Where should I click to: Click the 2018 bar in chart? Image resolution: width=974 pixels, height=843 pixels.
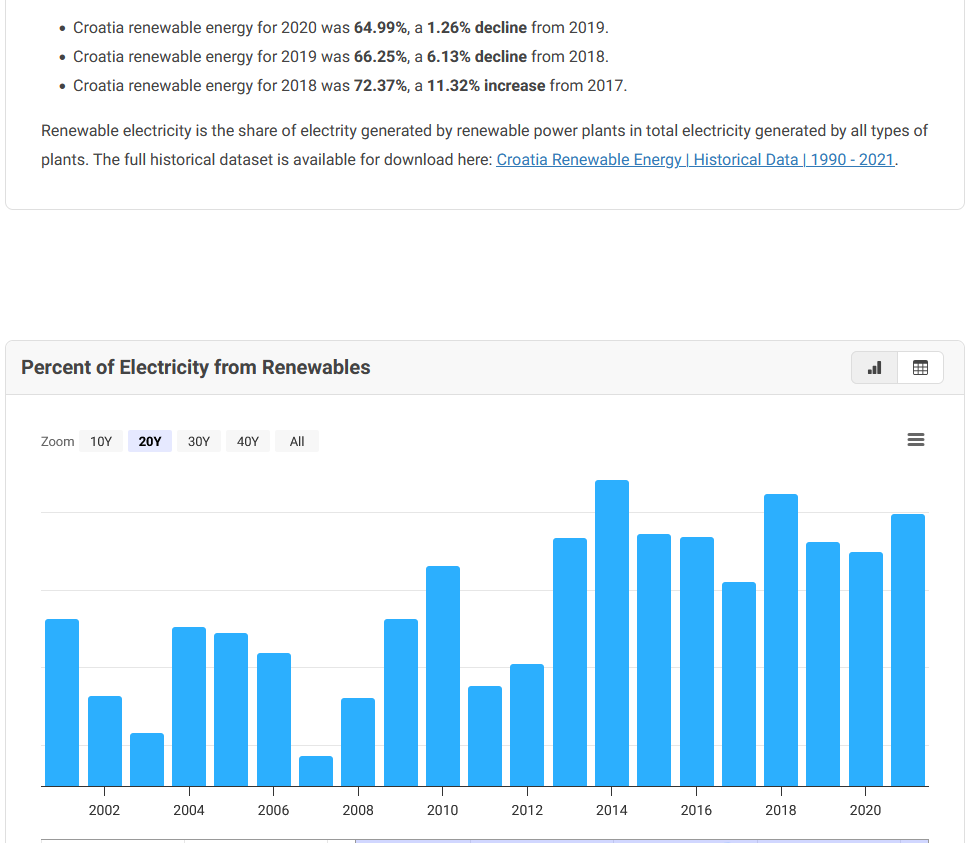[x=781, y=640]
